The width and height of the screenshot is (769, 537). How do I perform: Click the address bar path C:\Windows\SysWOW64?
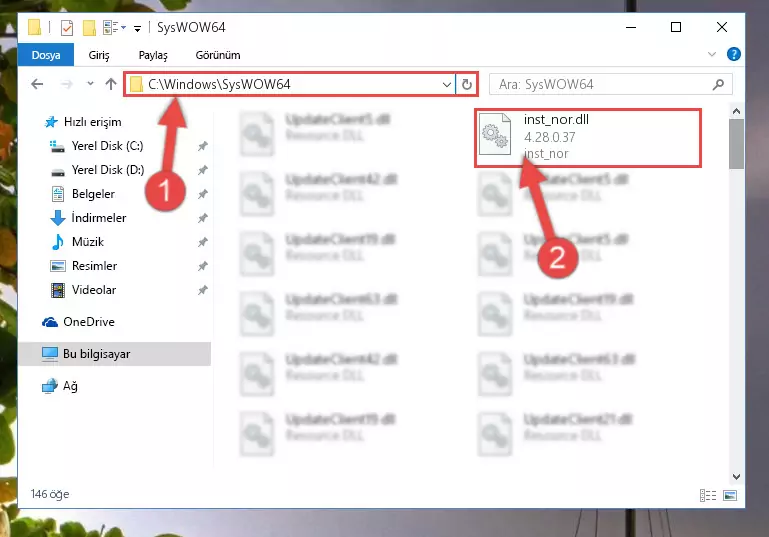point(219,84)
